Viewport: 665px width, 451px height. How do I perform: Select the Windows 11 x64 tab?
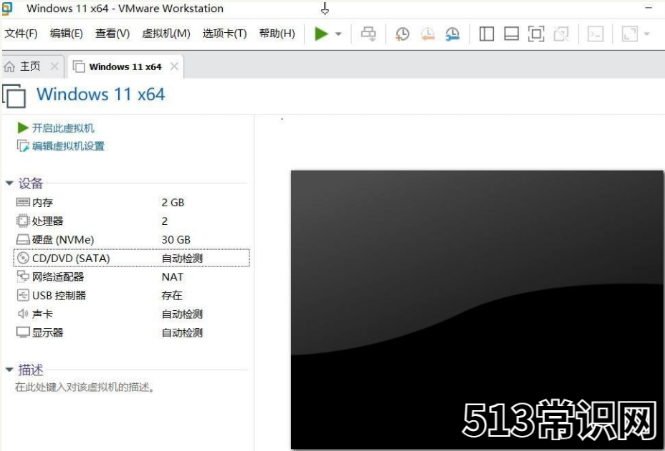tap(125, 67)
